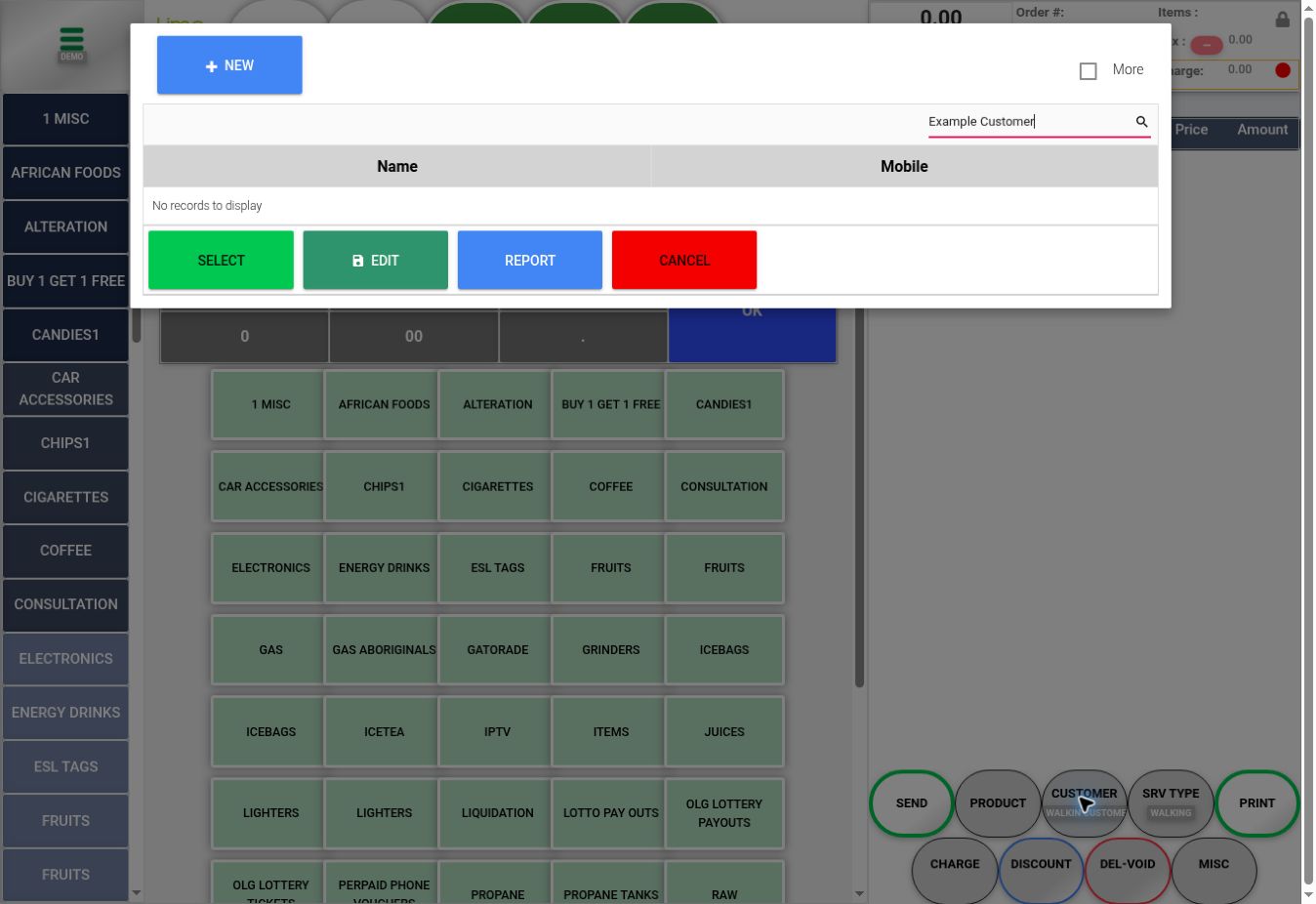Open the GRINDERS tile
The height and width of the screenshot is (904, 1316).
point(611,650)
